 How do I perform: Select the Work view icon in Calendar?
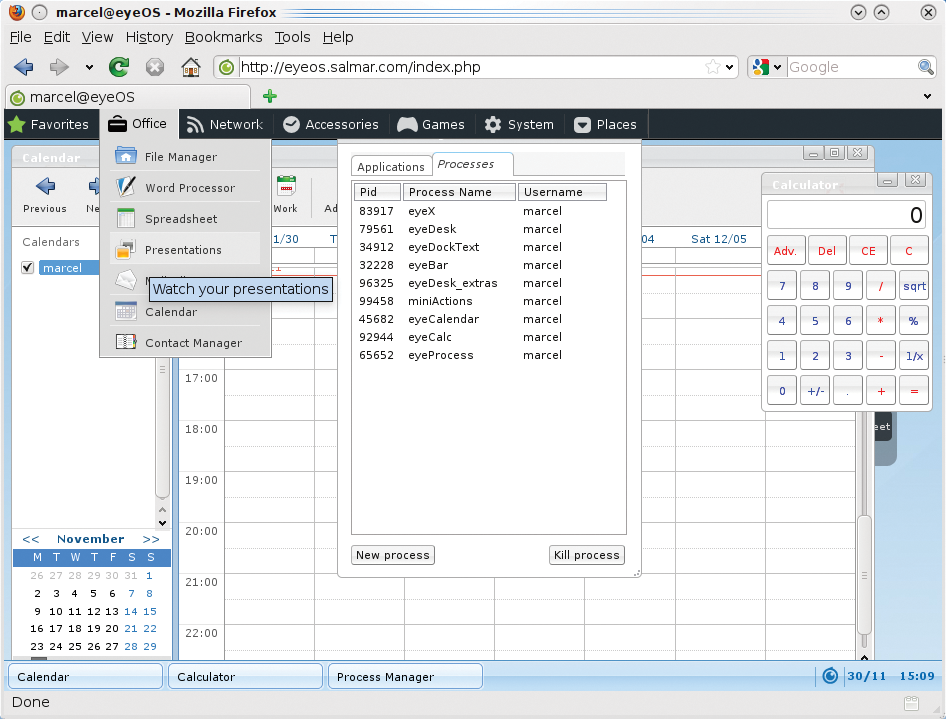pyautogui.click(x=286, y=186)
